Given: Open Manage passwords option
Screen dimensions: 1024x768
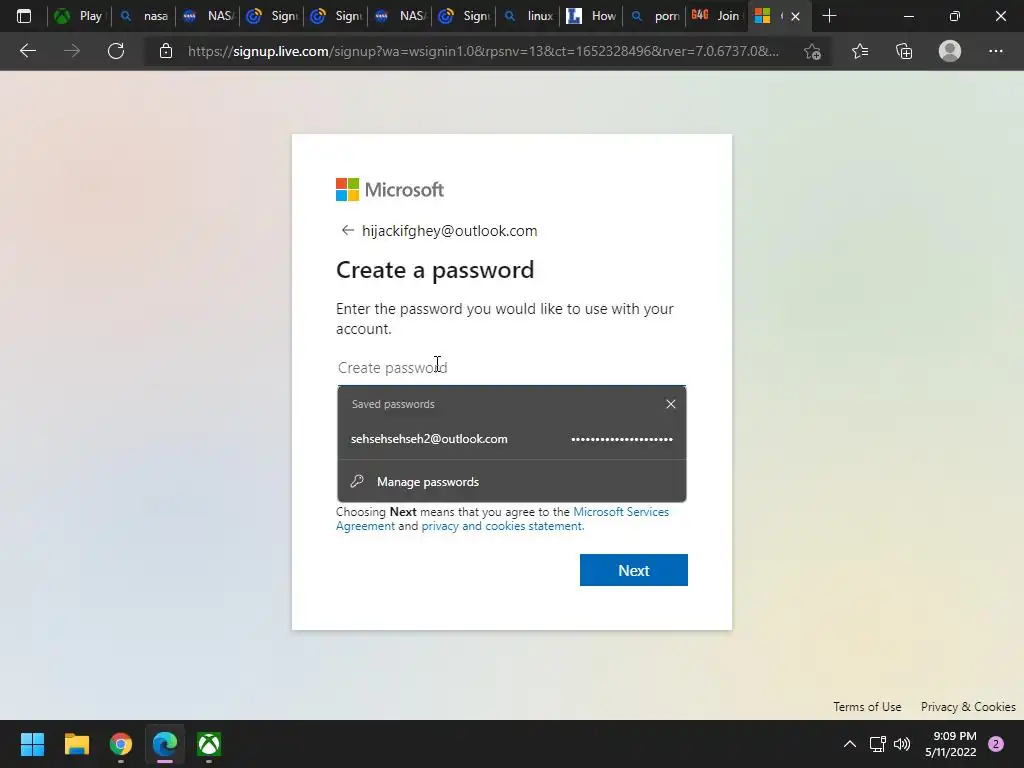Looking at the screenshot, I should pos(511,482).
